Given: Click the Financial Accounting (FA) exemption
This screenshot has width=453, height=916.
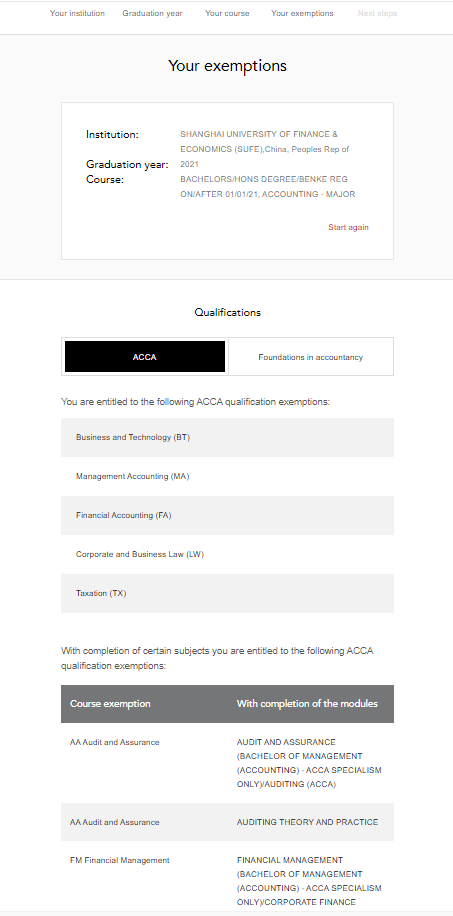Looking at the screenshot, I should pos(227,515).
